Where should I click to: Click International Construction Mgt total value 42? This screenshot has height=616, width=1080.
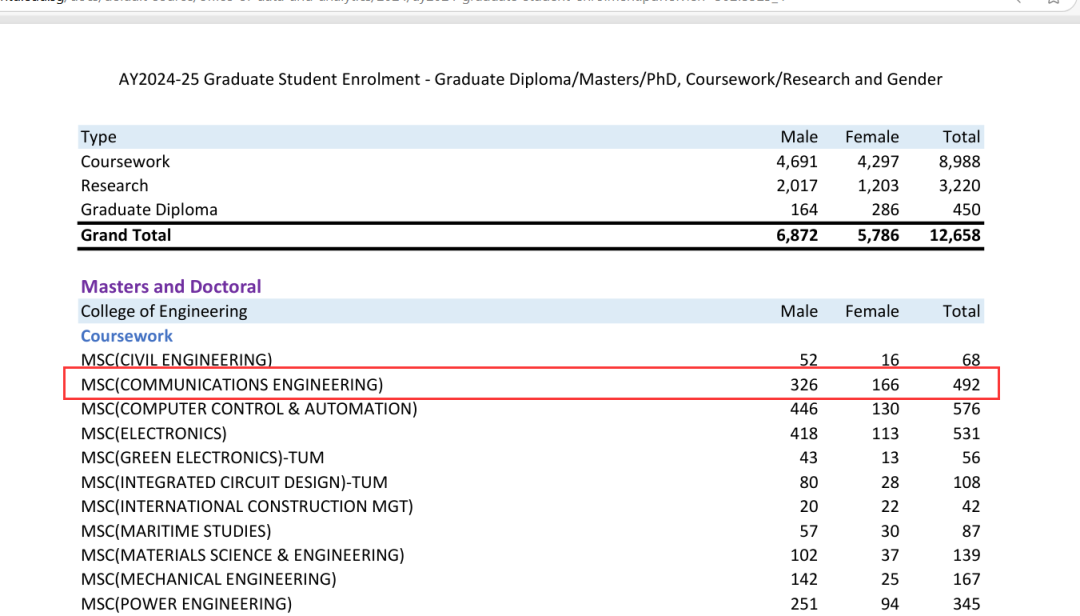tap(971, 506)
